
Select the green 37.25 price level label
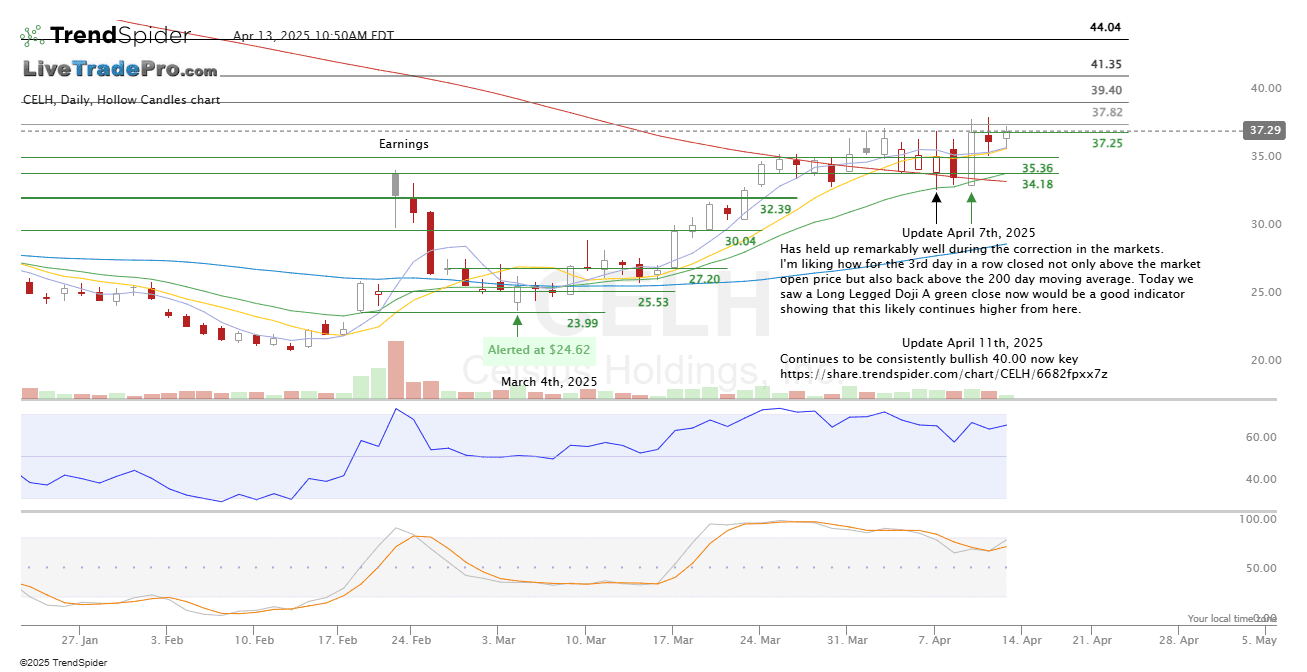1106,144
